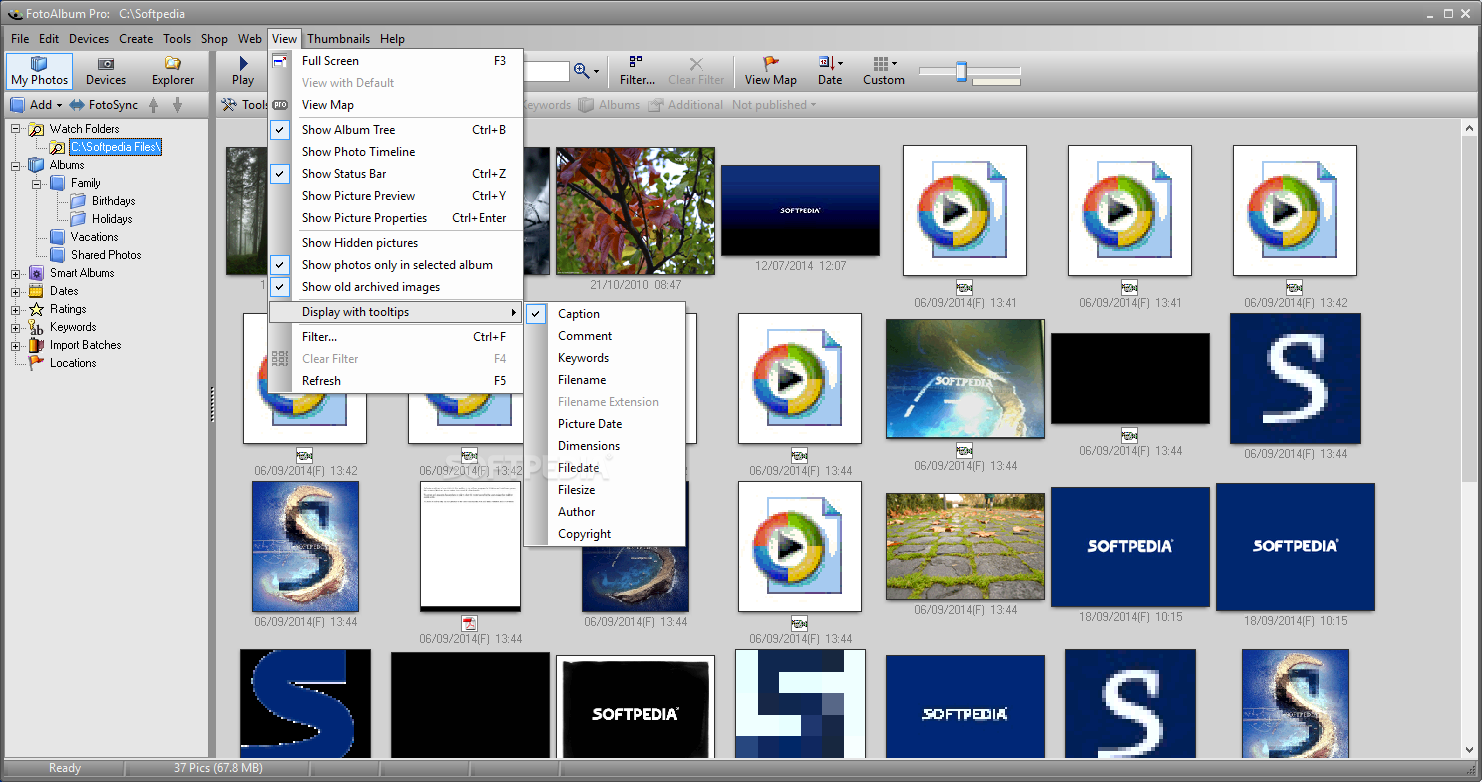Switch to the Devices view

(x=105, y=71)
